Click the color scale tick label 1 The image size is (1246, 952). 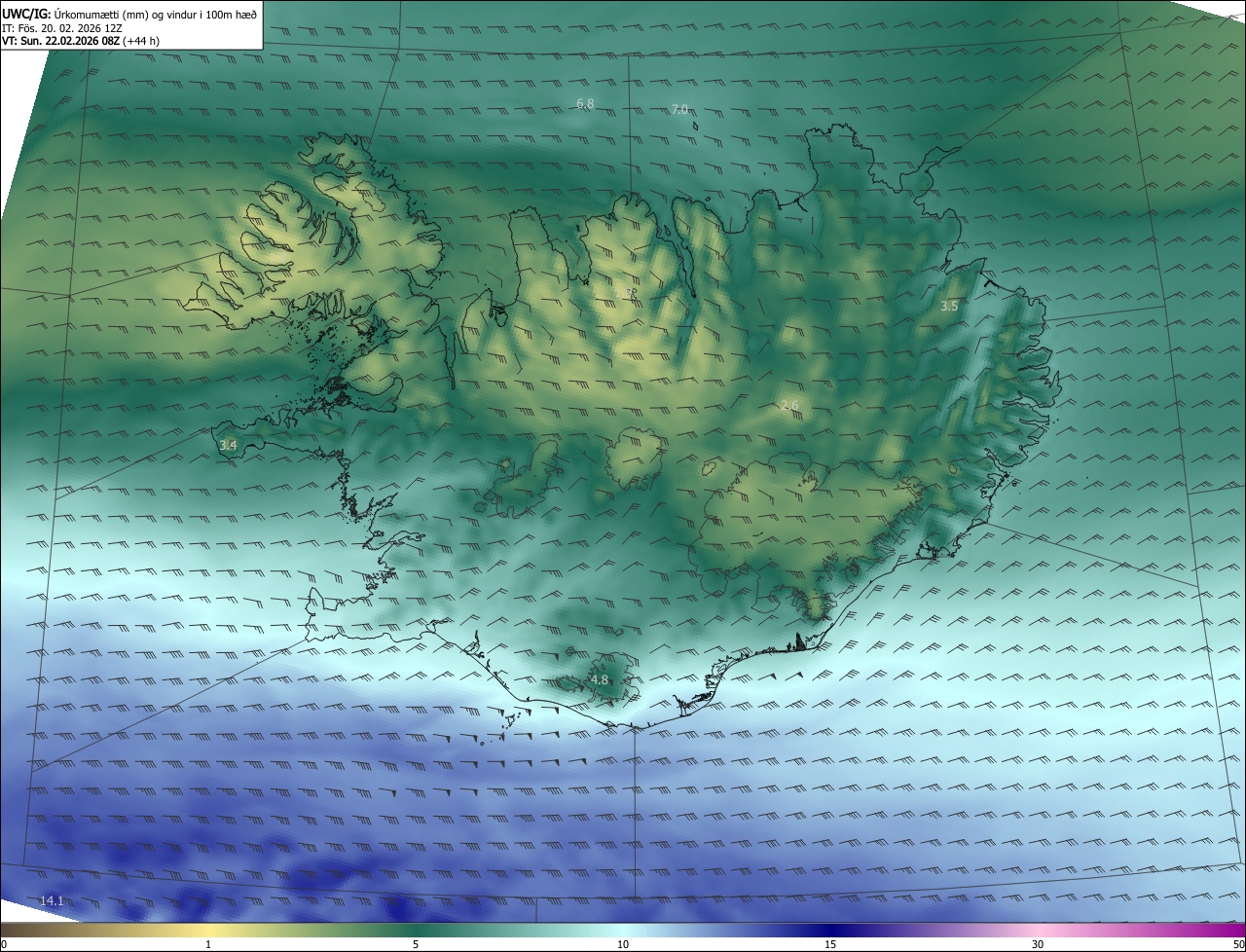tap(208, 944)
